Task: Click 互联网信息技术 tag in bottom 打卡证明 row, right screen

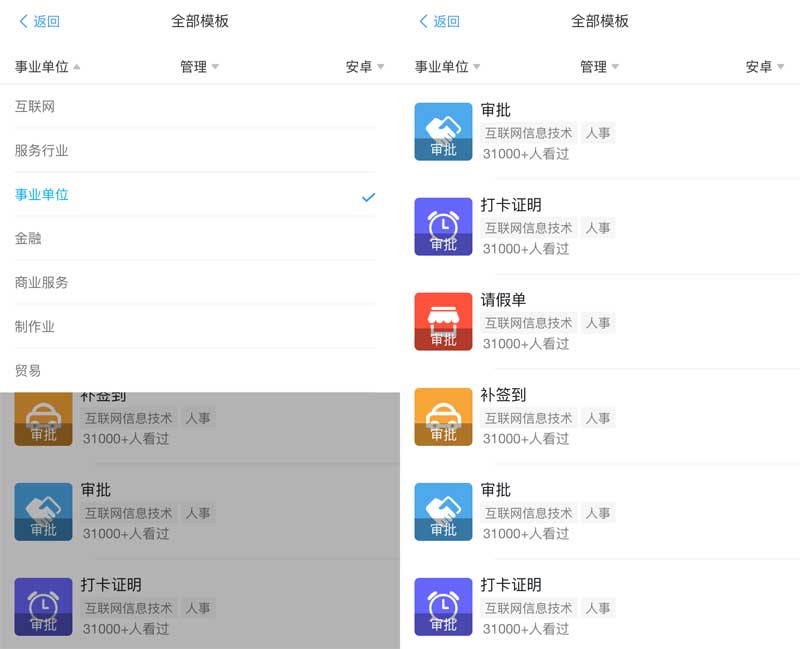Action: (x=529, y=608)
